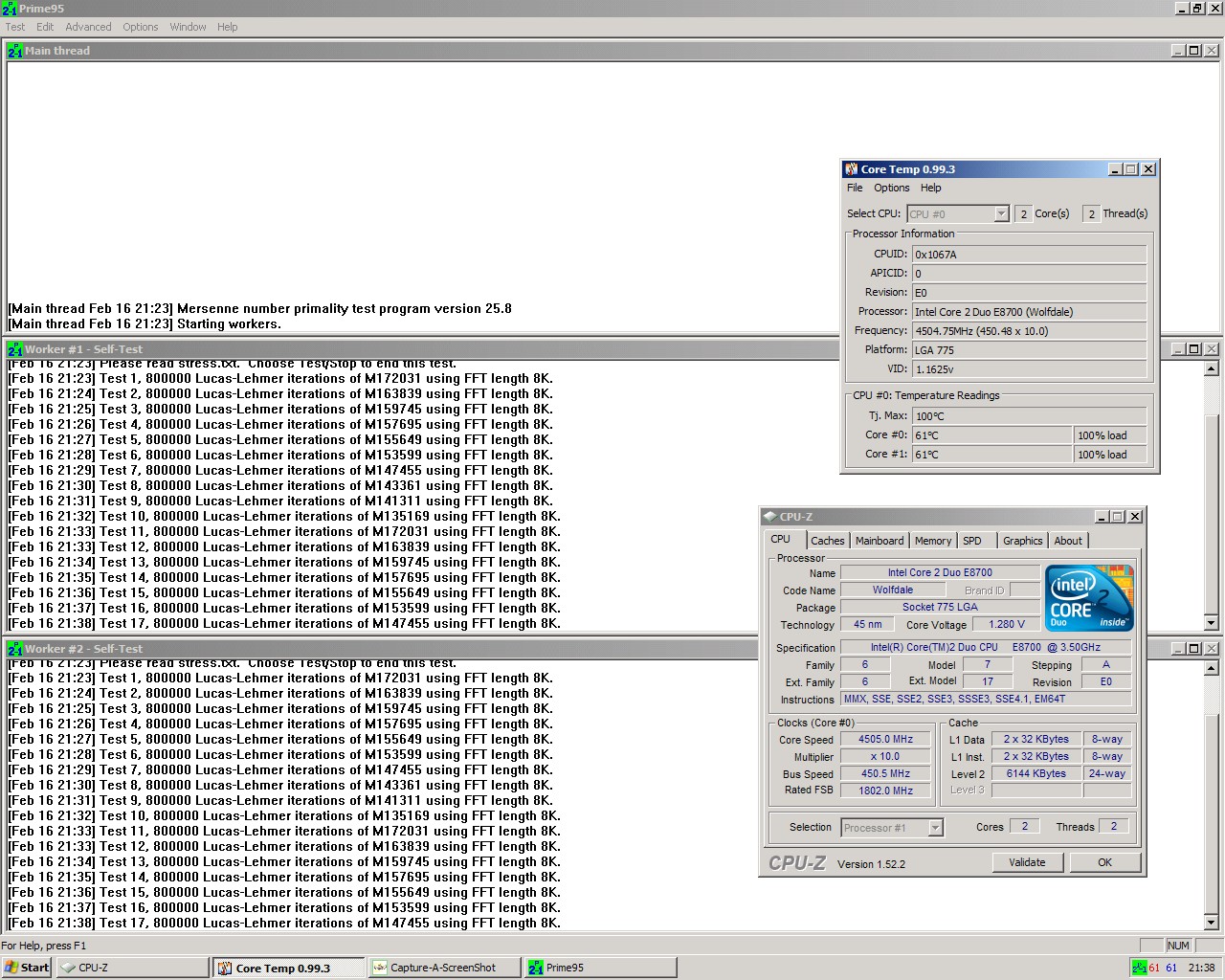Click the taskbar clock showing 21:38

coord(1201,968)
